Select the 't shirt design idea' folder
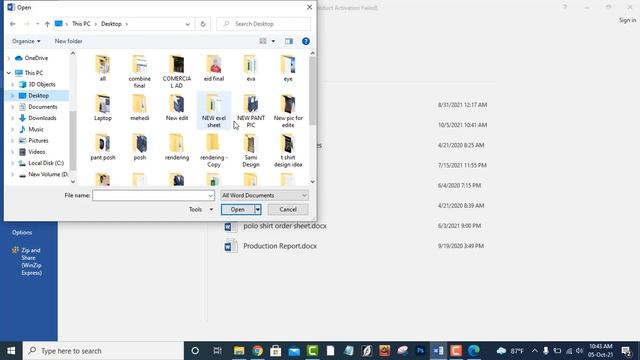 coord(288,150)
